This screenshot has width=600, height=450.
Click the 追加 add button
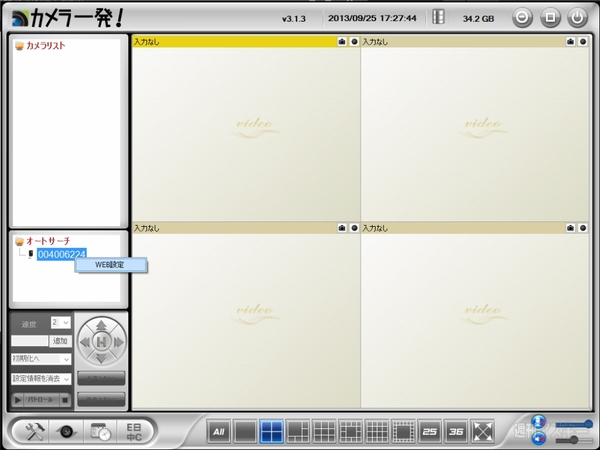point(60,341)
